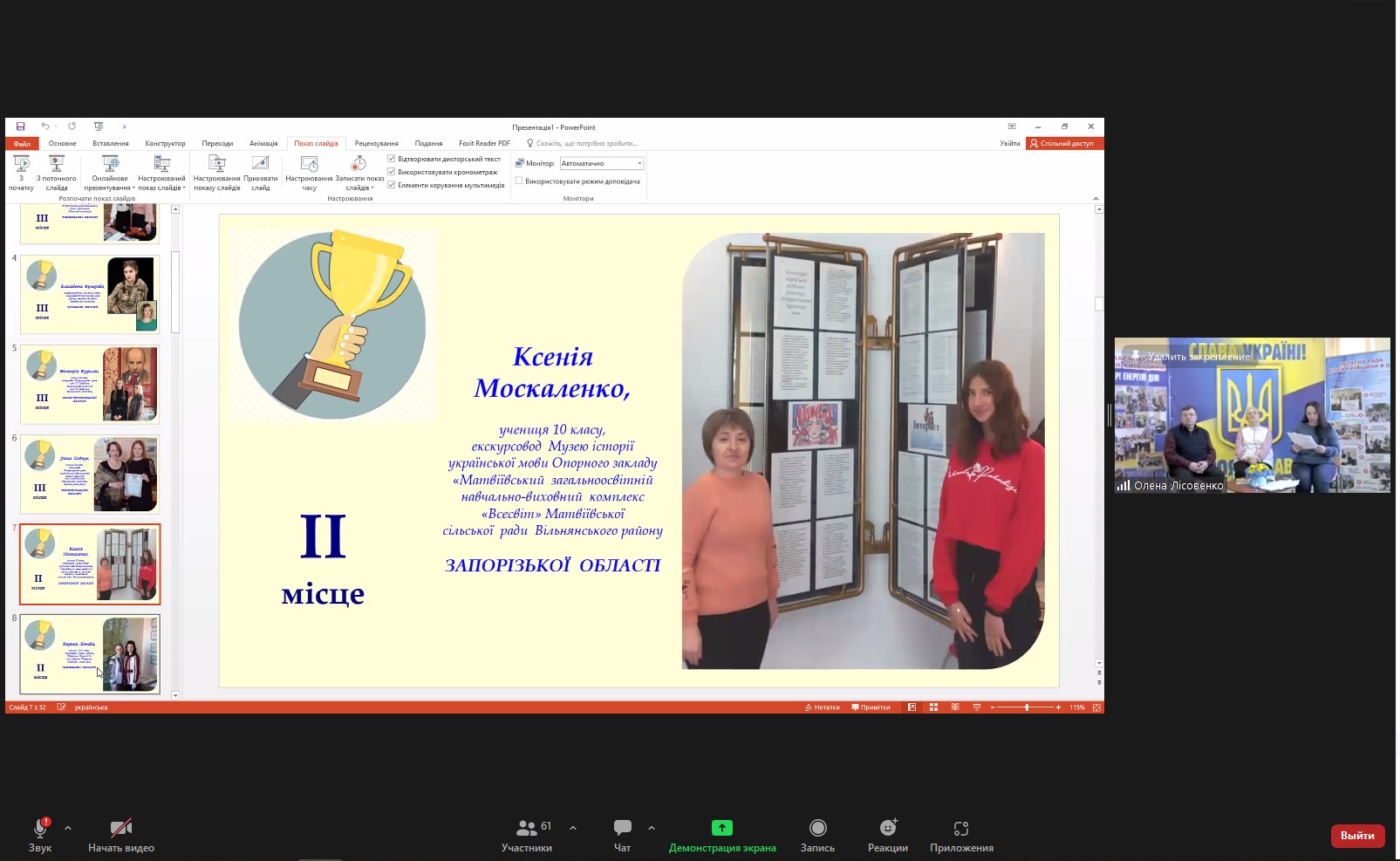Click the zoom slider in the PowerPoint status bar
This screenshot has width=1400, height=861.
click(x=1027, y=707)
